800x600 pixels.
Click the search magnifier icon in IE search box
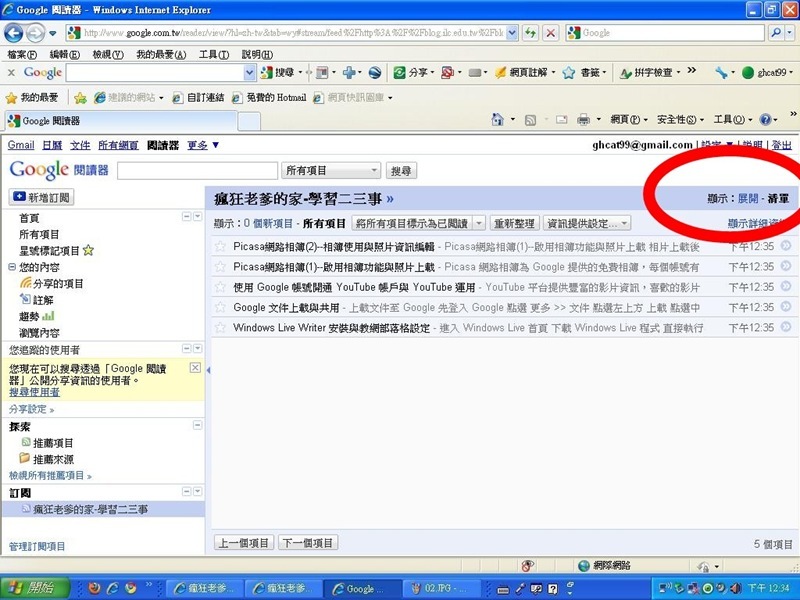tap(776, 33)
